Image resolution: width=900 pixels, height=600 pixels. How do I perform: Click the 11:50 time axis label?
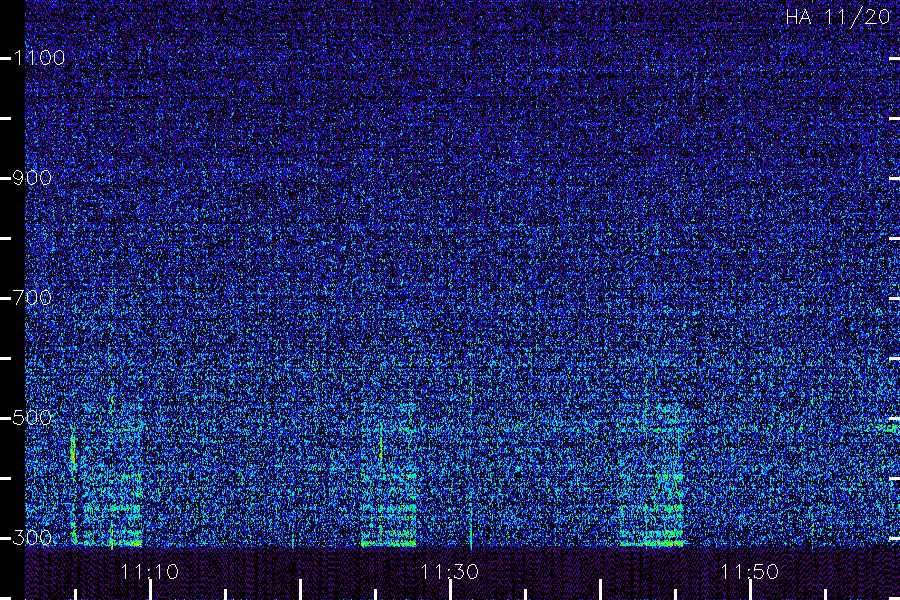(x=750, y=571)
